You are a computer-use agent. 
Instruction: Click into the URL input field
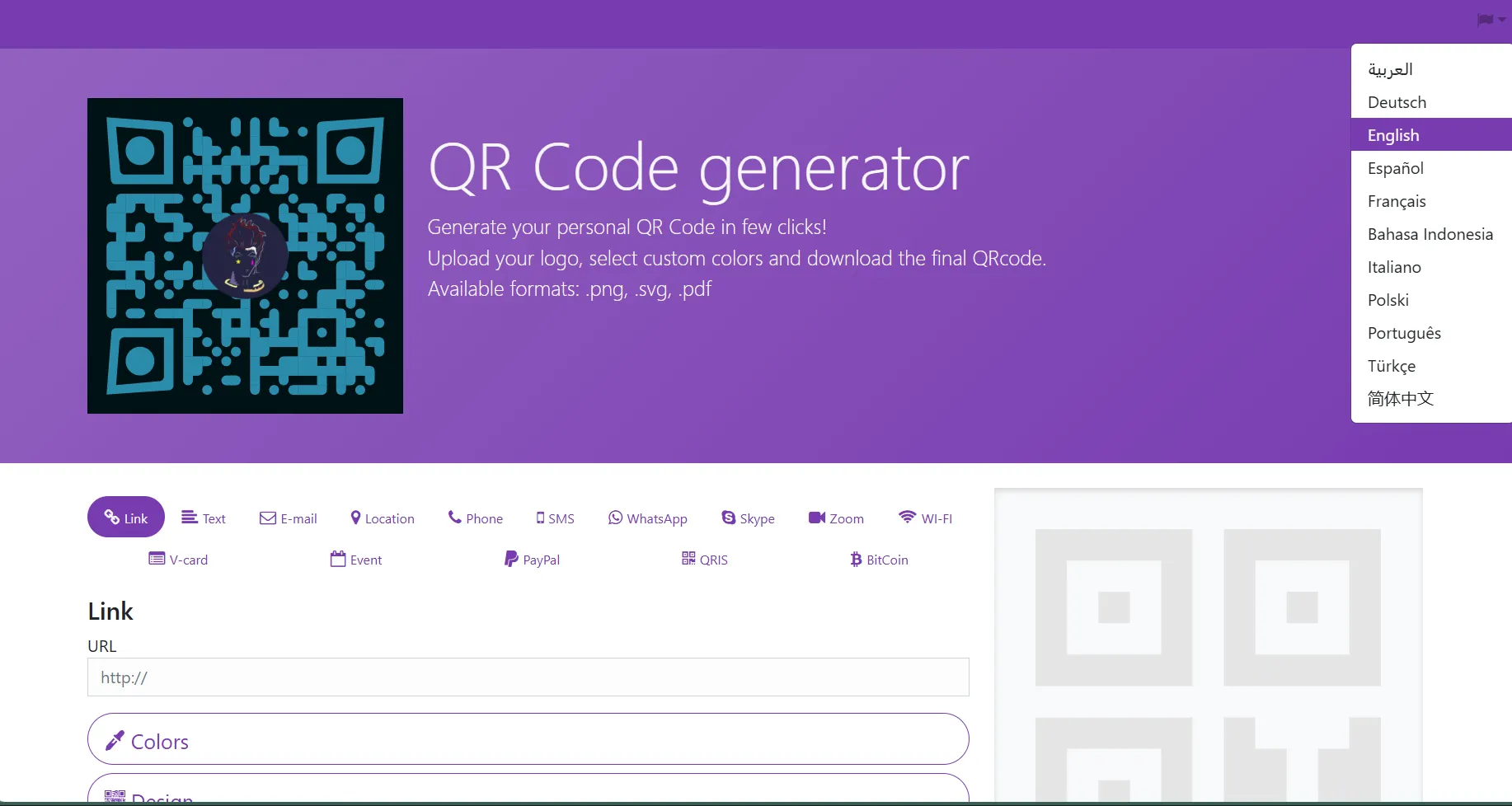click(528, 677)
